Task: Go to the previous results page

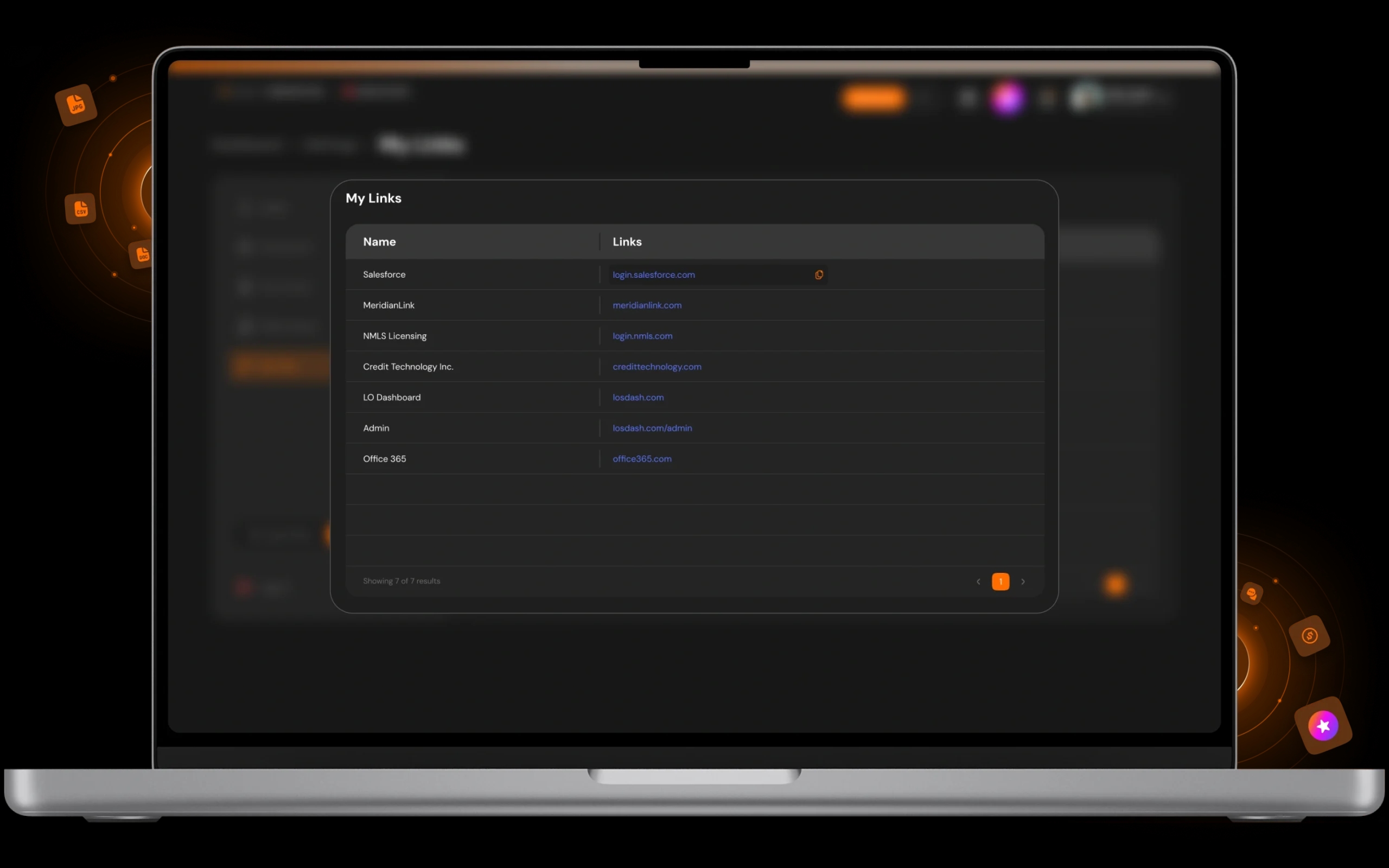Action: [x=978, y=582]
